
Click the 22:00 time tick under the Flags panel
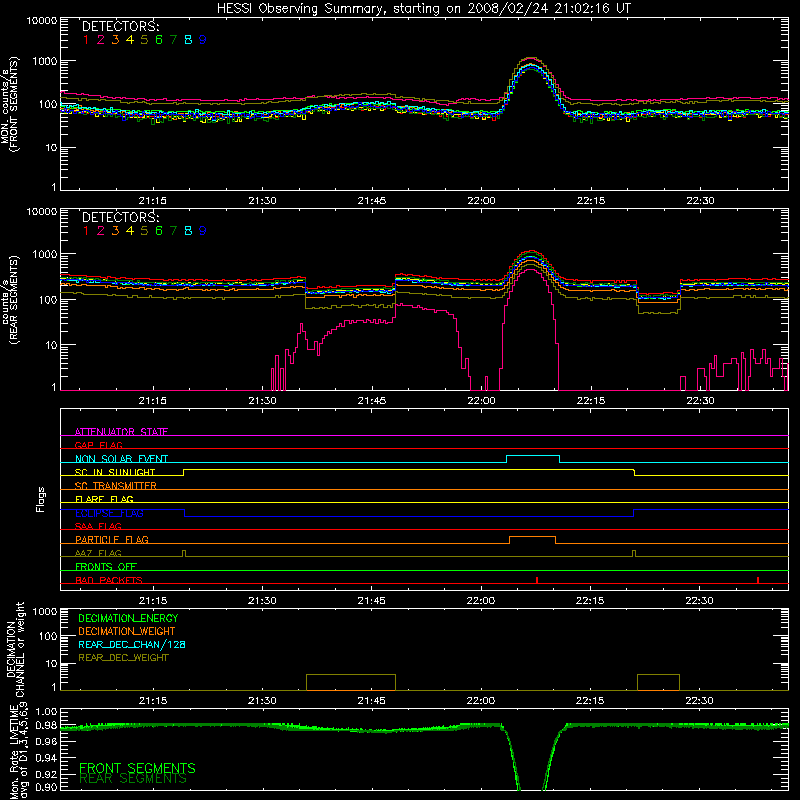tap(481, 601)
